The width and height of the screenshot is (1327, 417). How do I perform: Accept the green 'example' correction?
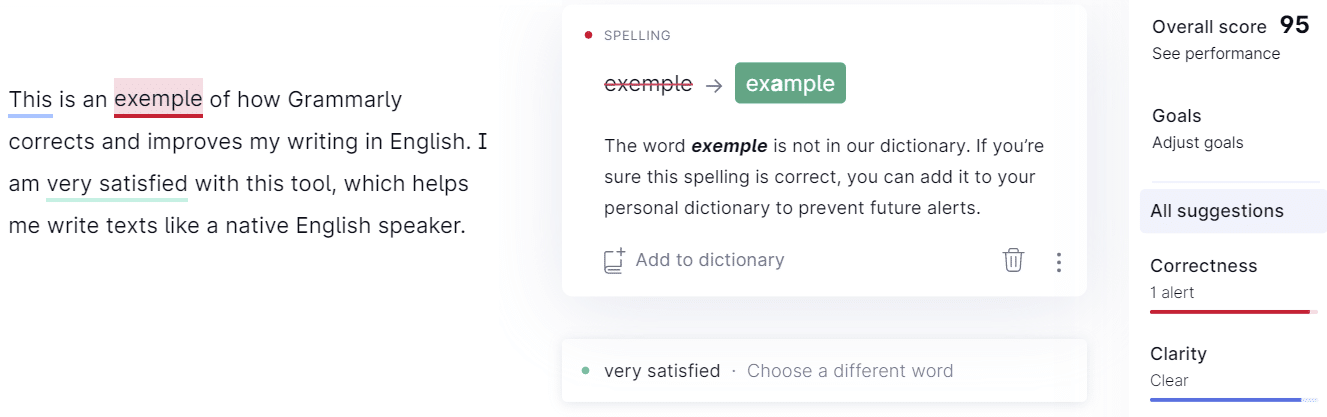(790, 83)
